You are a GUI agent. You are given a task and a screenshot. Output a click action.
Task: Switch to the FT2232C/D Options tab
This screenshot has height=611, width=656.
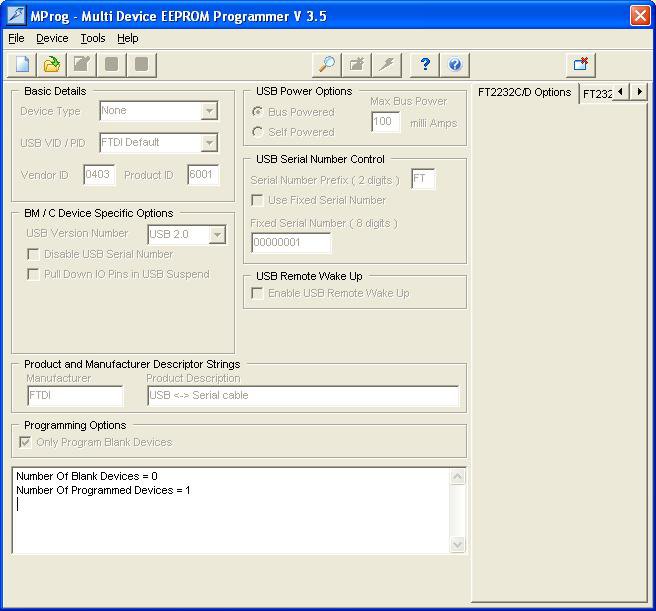[525, 92]
